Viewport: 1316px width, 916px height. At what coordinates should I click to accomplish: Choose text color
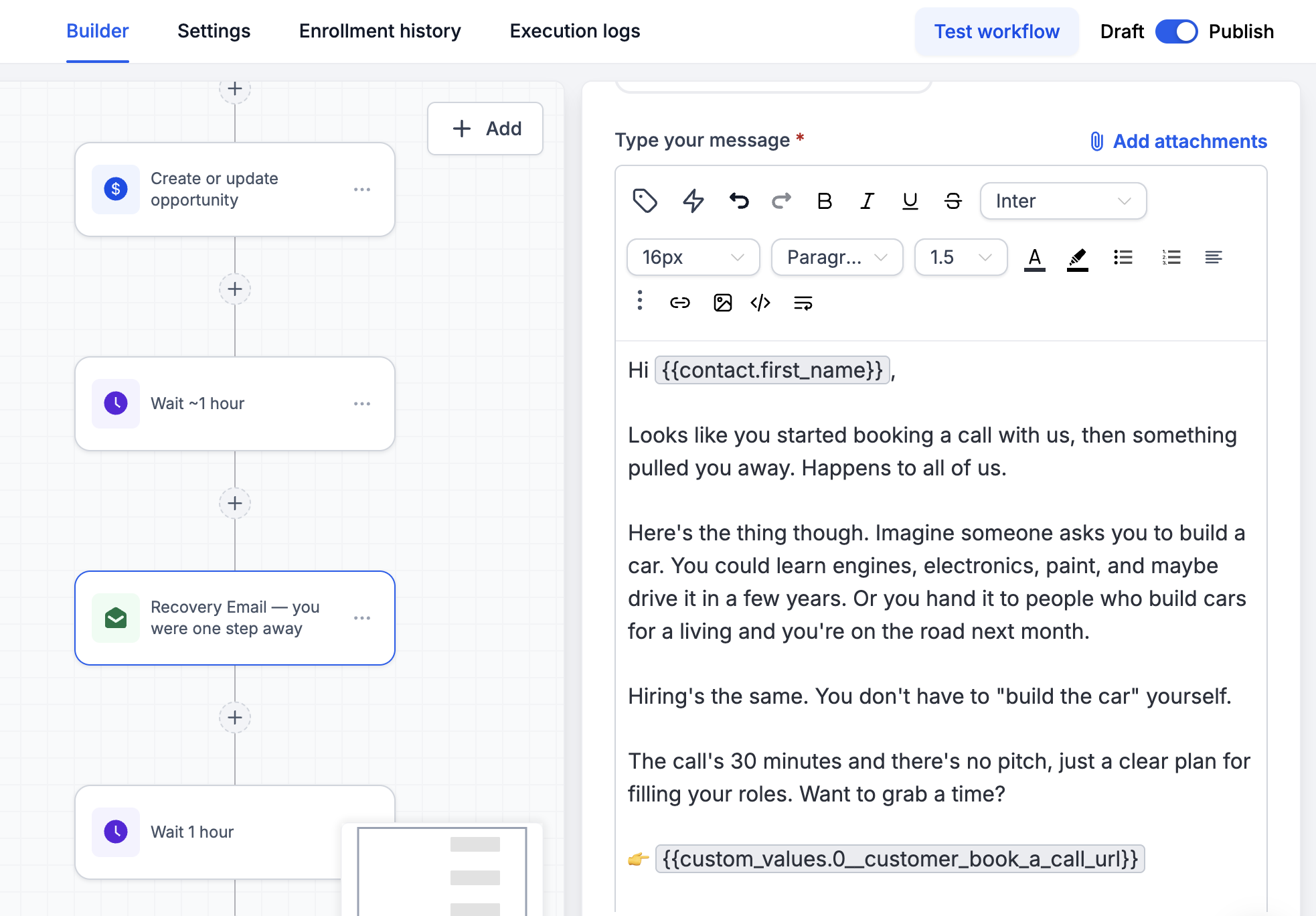click(1034, 258)
